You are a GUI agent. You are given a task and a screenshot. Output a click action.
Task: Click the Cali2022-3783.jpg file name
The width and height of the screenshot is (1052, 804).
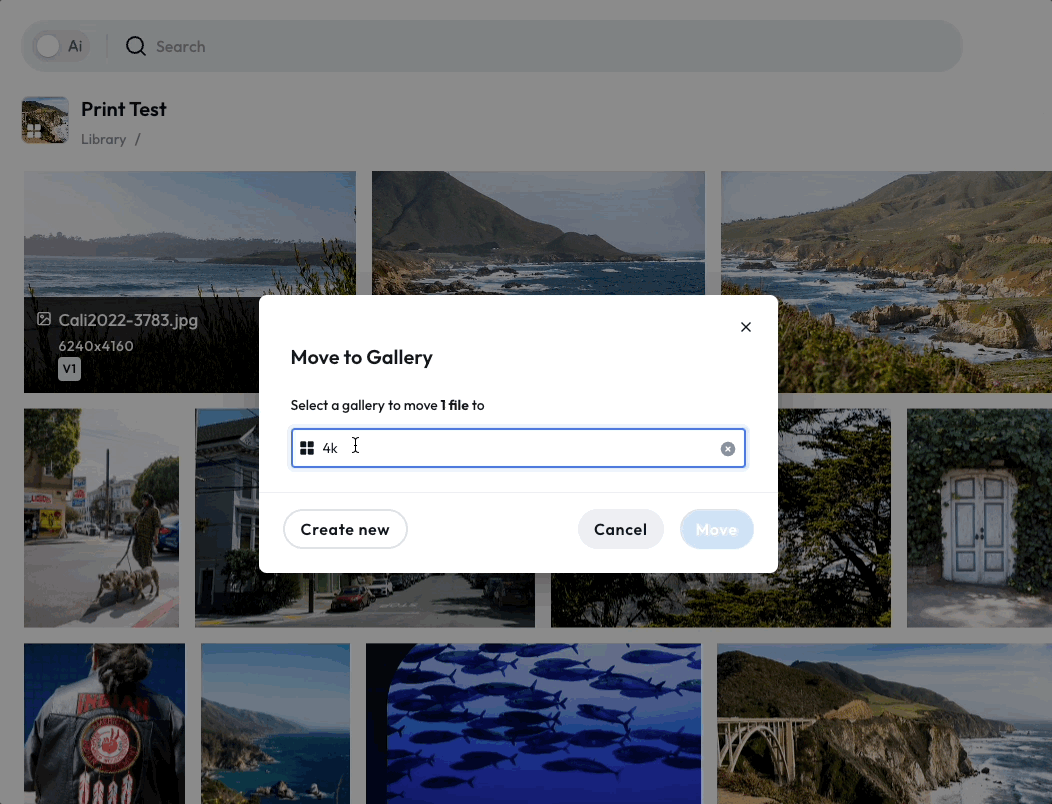128,320
